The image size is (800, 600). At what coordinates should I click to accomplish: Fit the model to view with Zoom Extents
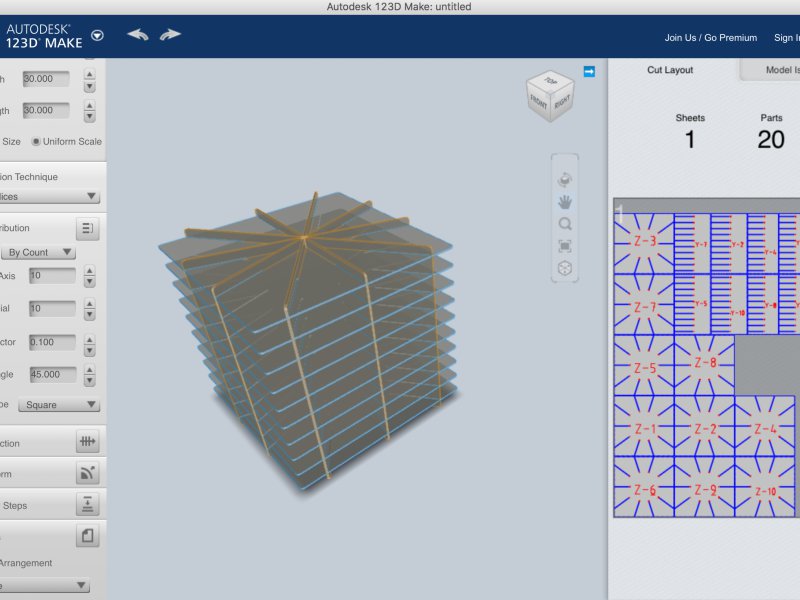point(565,246)
